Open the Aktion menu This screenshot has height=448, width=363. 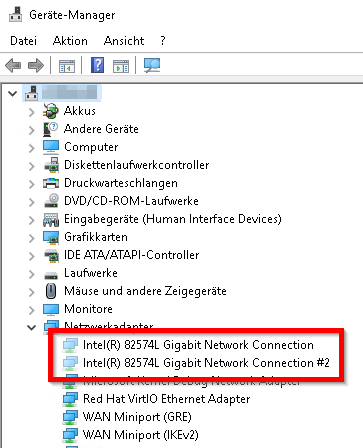tap(70, 41)
